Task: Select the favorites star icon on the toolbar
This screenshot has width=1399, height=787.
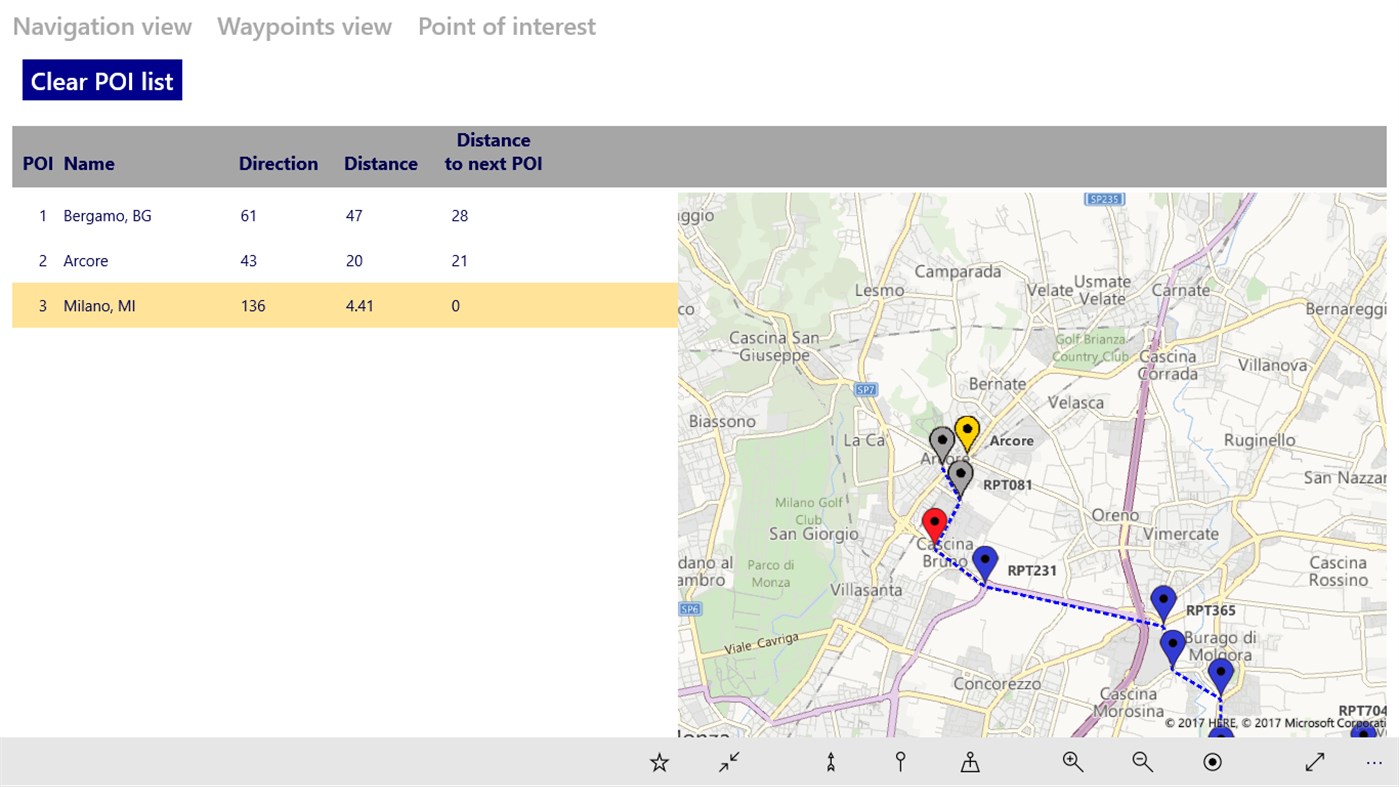Action: click(659, 762)
